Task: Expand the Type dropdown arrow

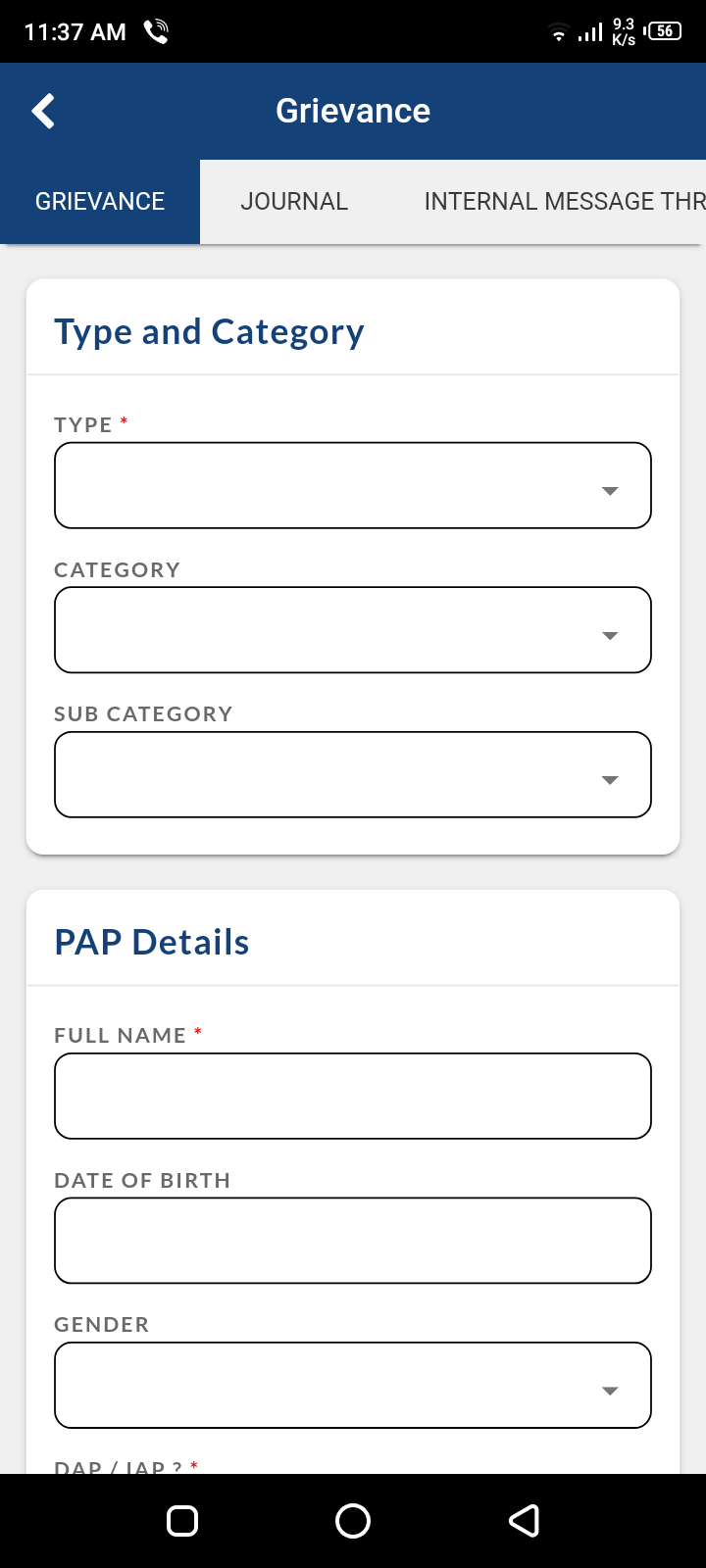Action: point(610,491)
